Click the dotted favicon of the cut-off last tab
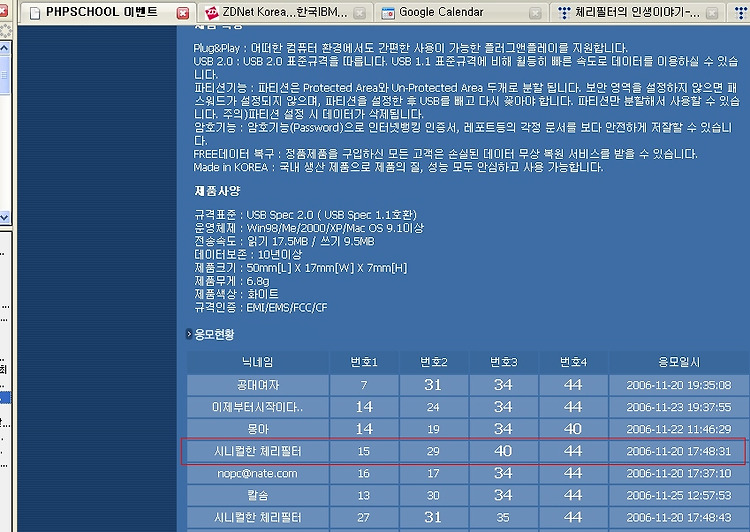750x532 pixels. 741,13
